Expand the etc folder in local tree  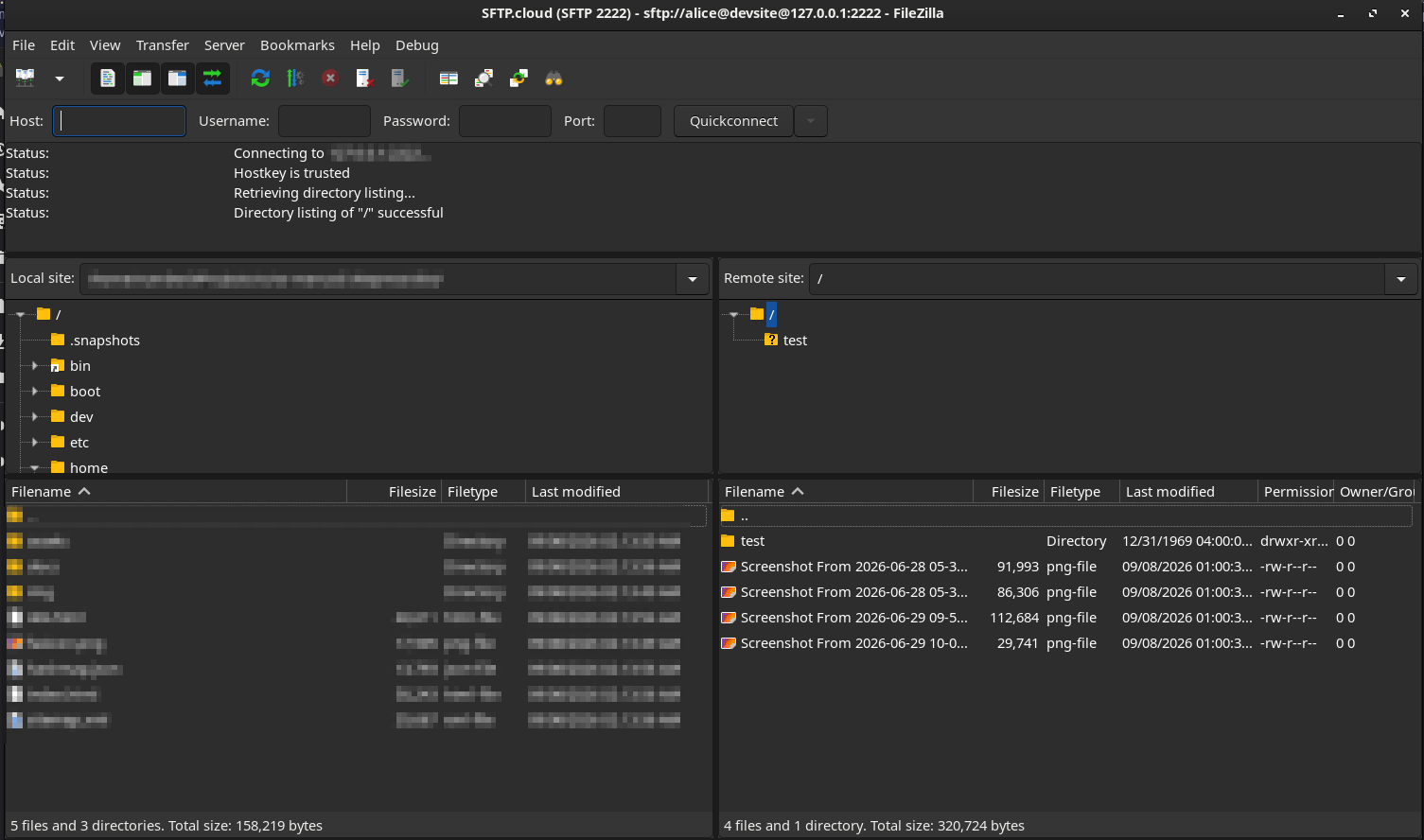35,442
